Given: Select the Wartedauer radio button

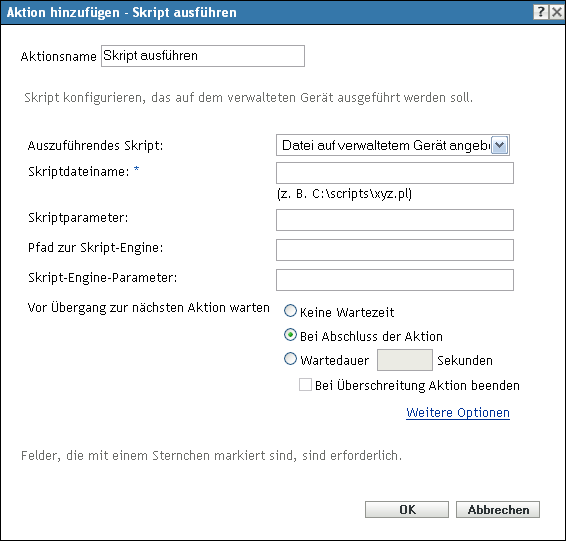Looking at the screenshot, I should click(290, 359).
